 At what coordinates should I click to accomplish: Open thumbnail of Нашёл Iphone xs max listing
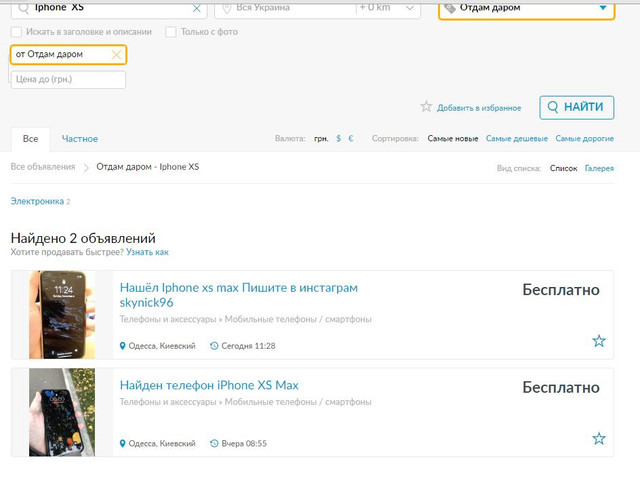point(62,315)
